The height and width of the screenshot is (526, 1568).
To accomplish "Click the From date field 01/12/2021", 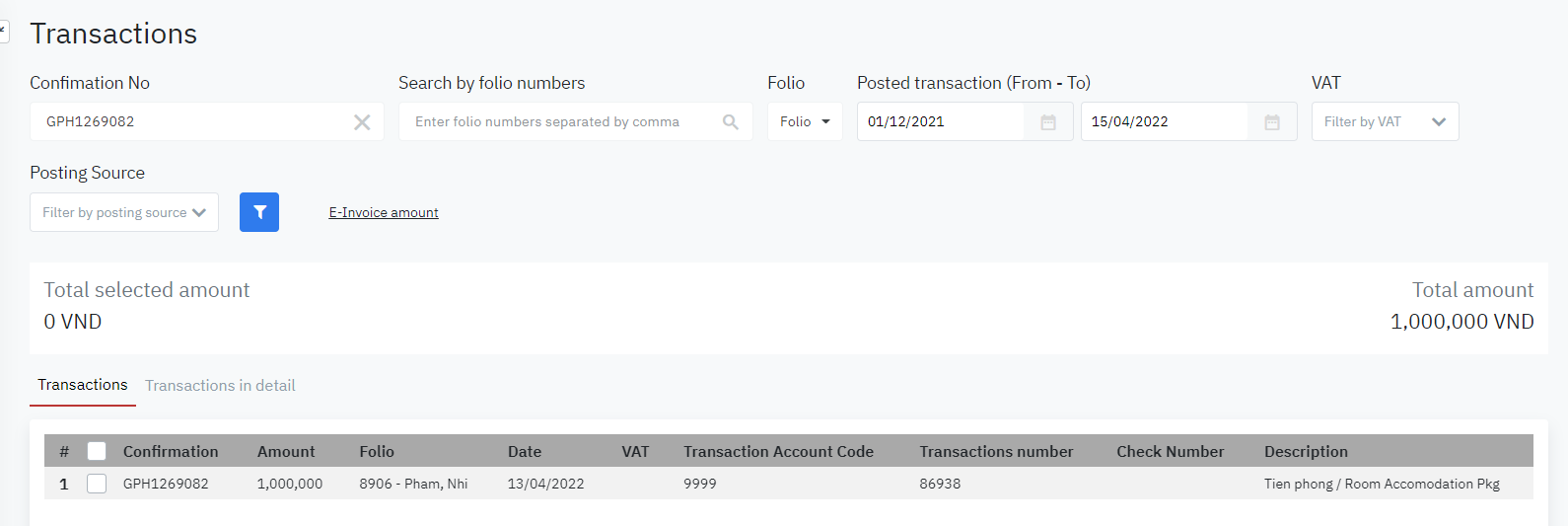I will [x=940, y=121].
